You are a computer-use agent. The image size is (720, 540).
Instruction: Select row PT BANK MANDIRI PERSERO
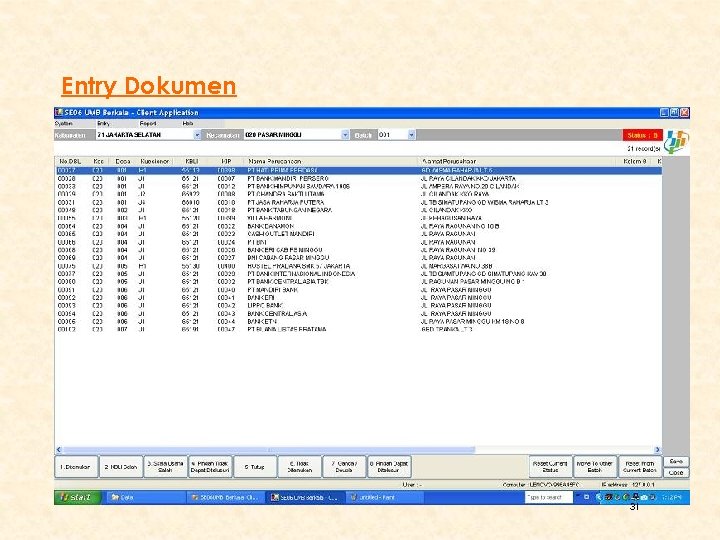(x=359, y=178)
